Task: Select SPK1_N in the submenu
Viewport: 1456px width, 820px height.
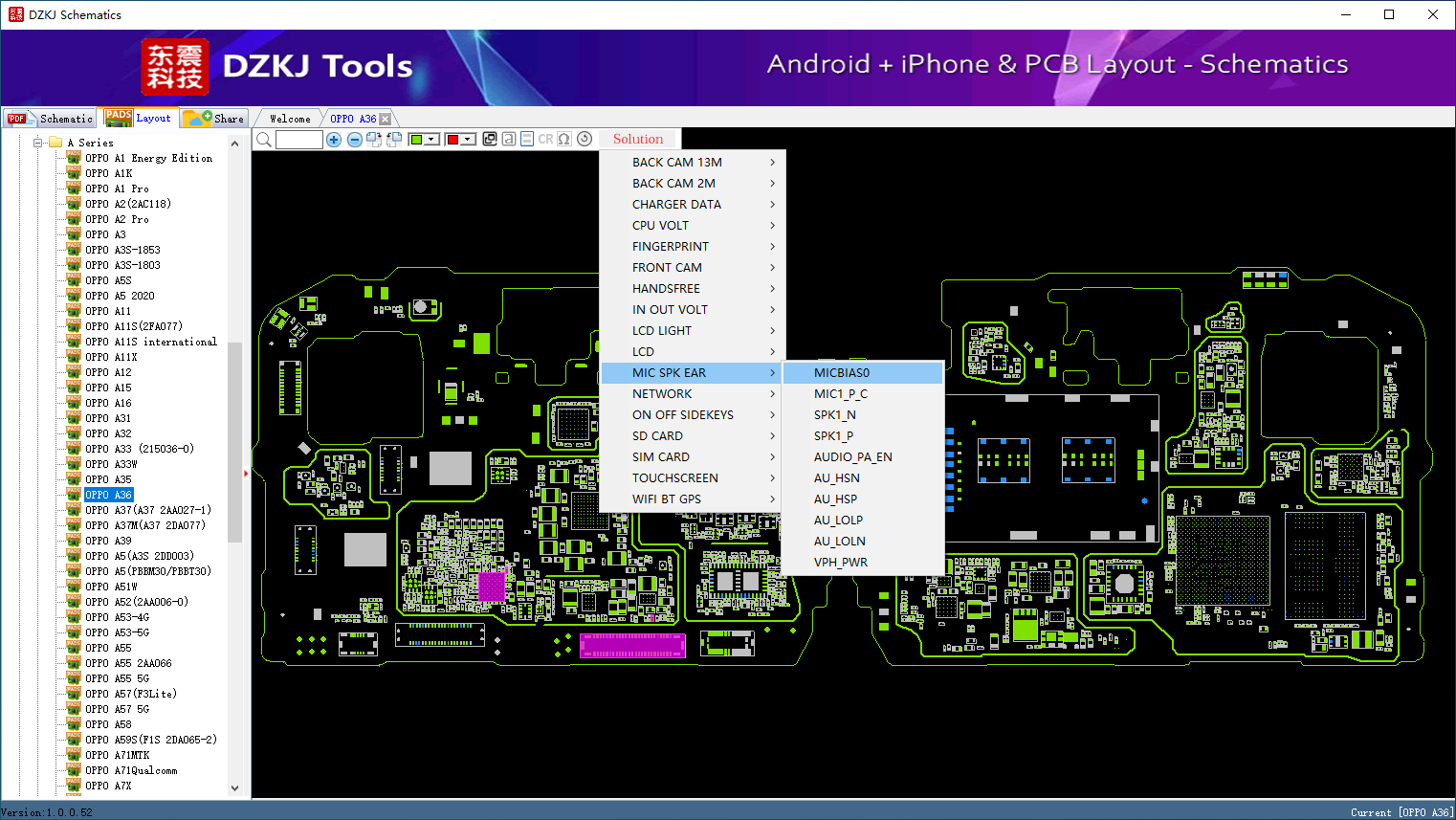Action: tap(863, 415)
